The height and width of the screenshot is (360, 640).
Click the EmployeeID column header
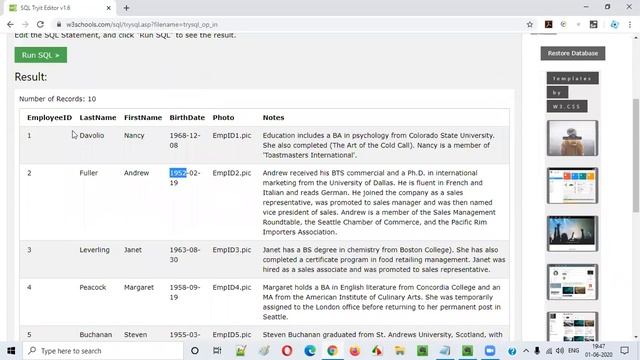click(49, 118)
